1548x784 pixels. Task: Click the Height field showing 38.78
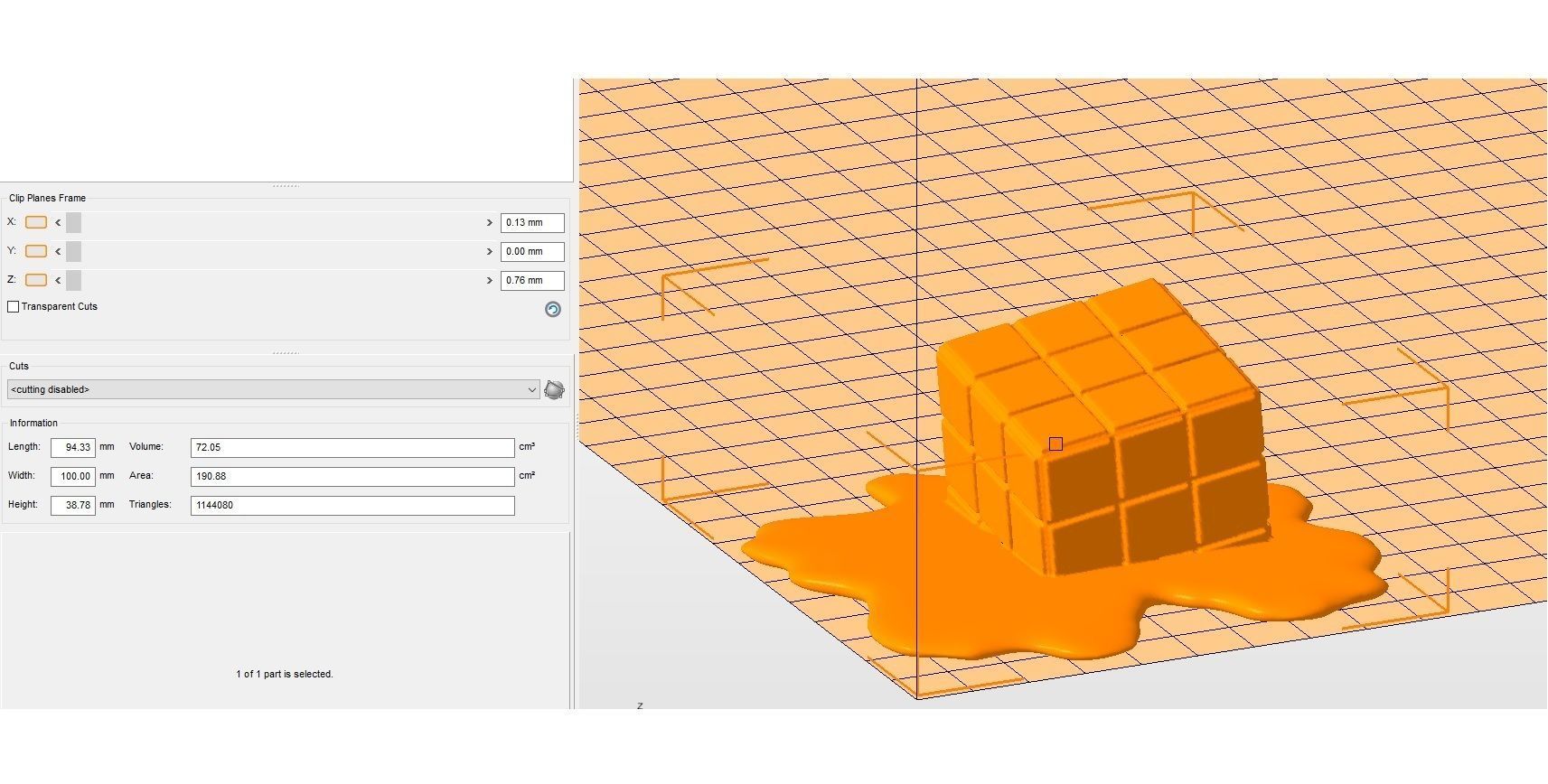click(x=73, y=505)
